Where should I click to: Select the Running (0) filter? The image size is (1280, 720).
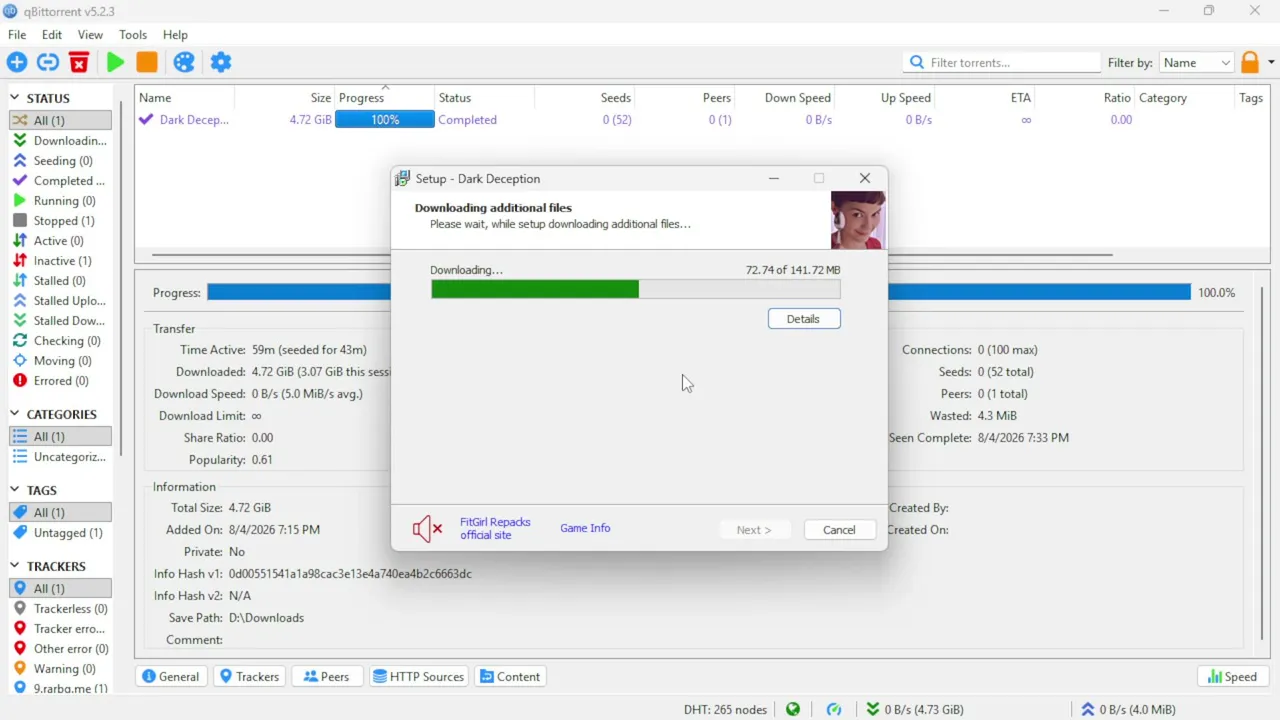[60, 200]
